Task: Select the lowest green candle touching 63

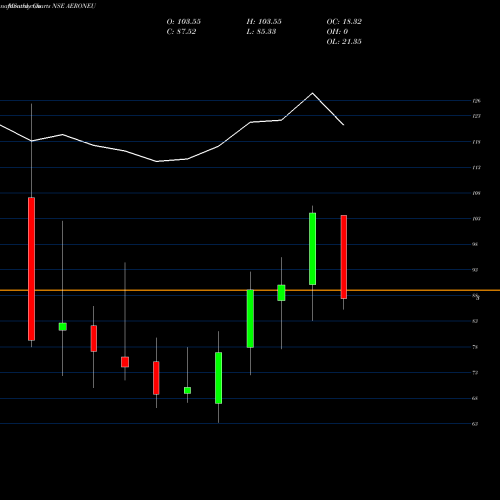Action: (218, 378)
